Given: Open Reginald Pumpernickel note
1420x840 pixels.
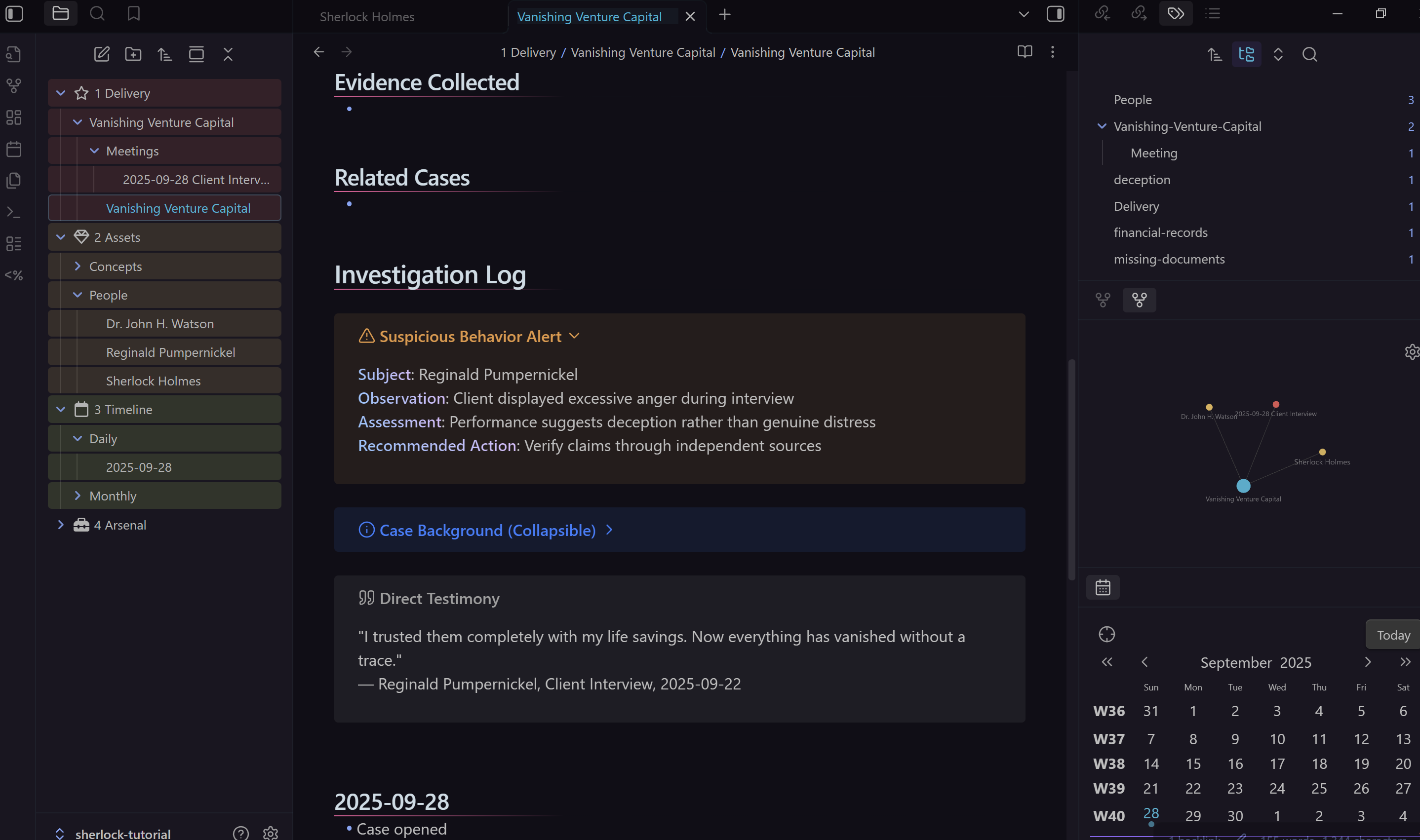Looking at the screenshot, I should click(x=170, y=352).
